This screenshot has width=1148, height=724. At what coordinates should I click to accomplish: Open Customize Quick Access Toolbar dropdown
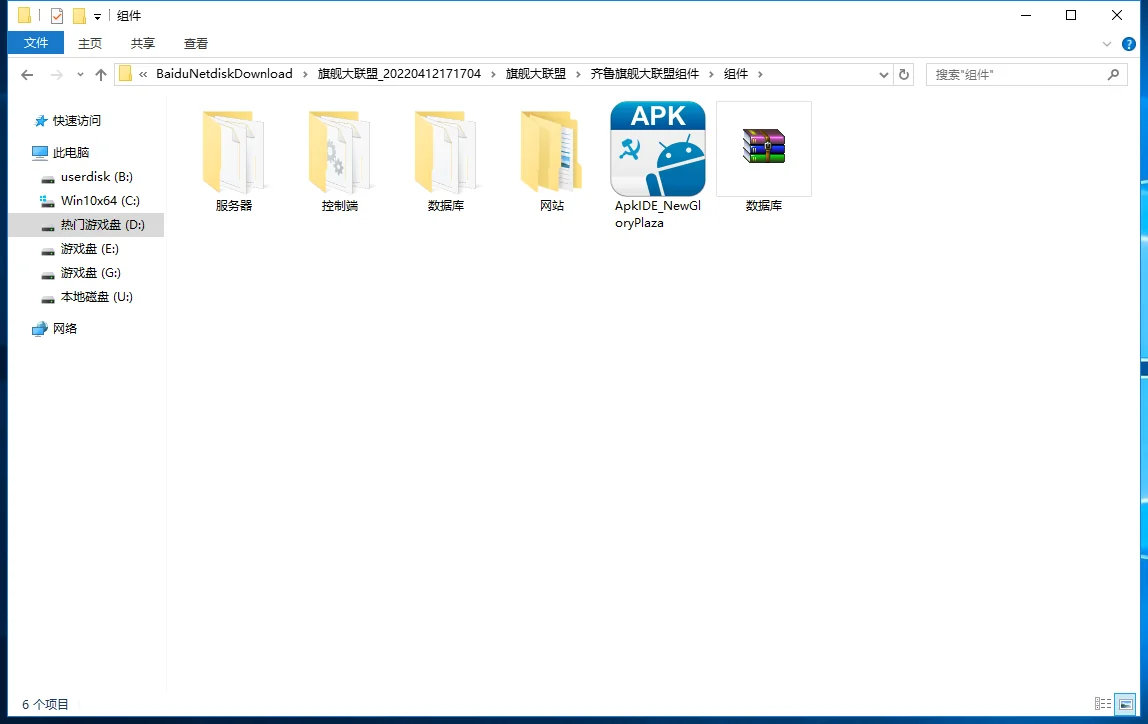coord(97,17)
